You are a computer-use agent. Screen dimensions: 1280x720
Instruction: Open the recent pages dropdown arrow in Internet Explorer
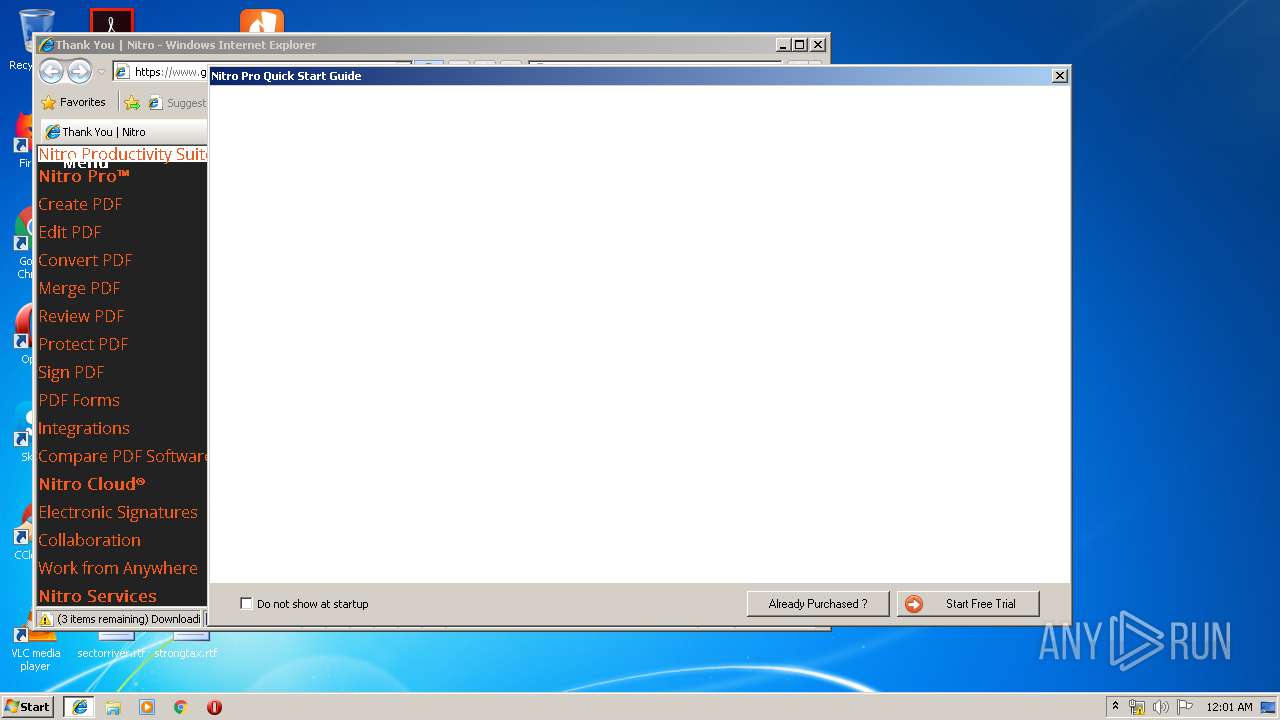click(101, 72)
